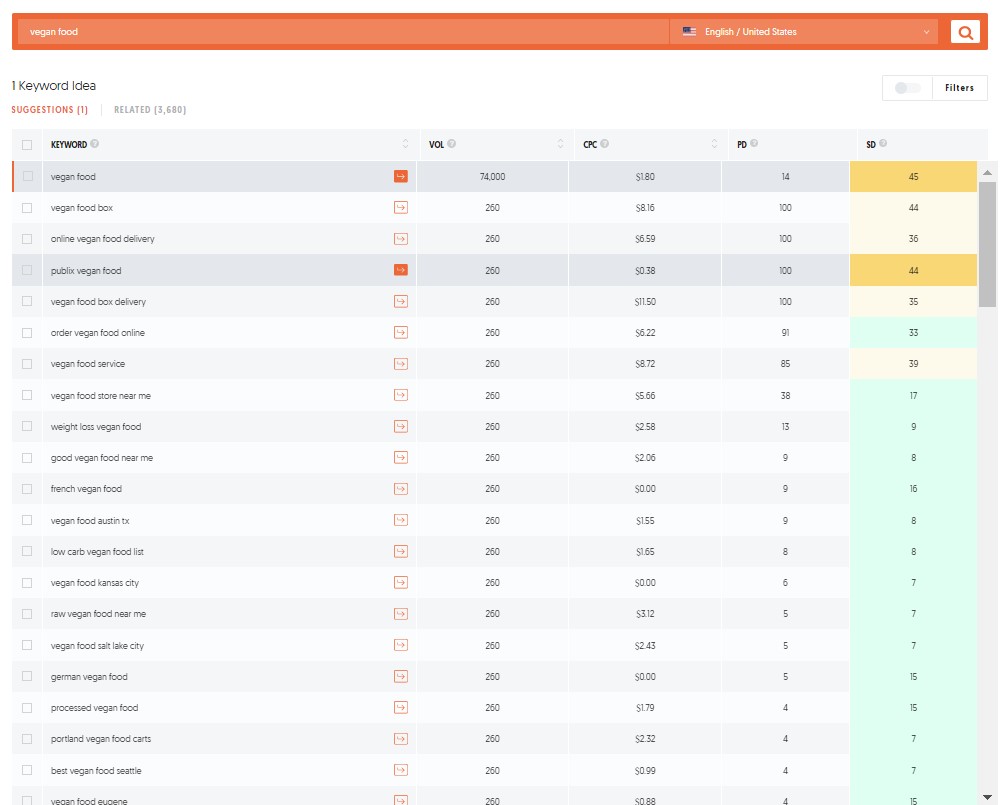Click the arrow icon beside "order vegan food online"
The width and height of the screenshot is (1004, 805).
[x=400, y=332]
